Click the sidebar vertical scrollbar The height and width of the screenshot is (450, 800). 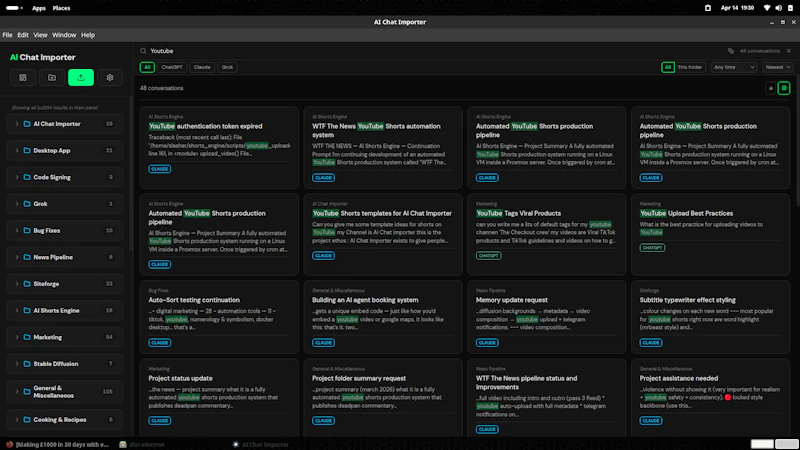(131, 173)
